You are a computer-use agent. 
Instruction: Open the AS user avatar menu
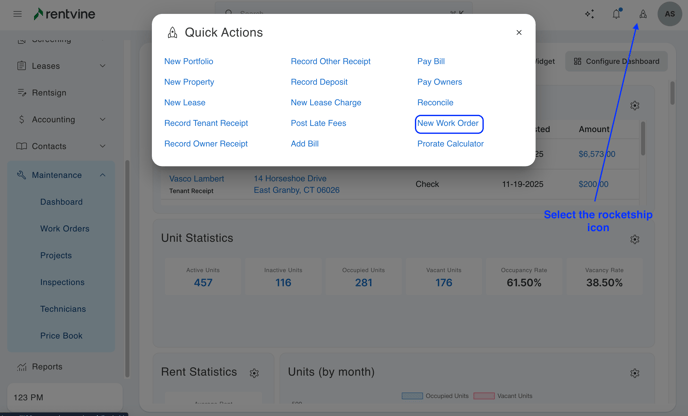pos(670,14)
